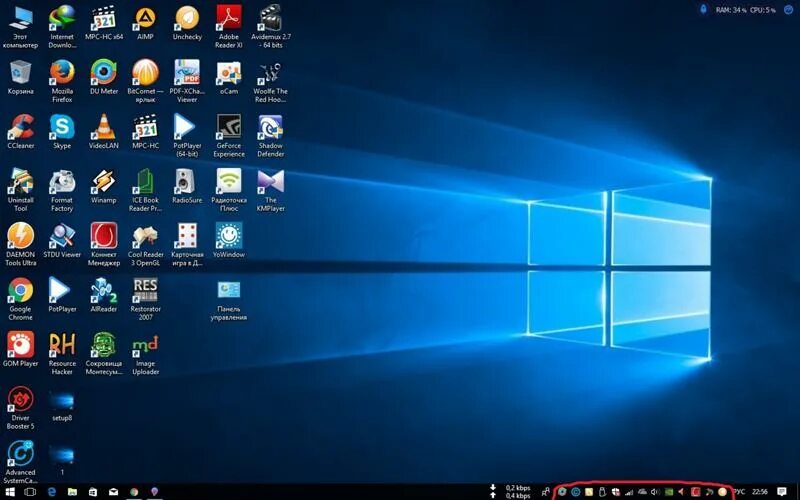The image size is (800, 500).
Task: Click the network signal tray icon
Action: tap(629, 492)
